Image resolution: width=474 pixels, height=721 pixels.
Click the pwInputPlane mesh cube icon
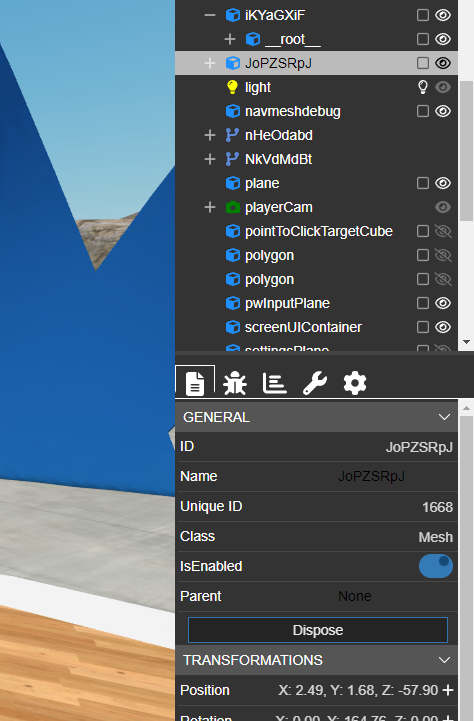(233, 303)
